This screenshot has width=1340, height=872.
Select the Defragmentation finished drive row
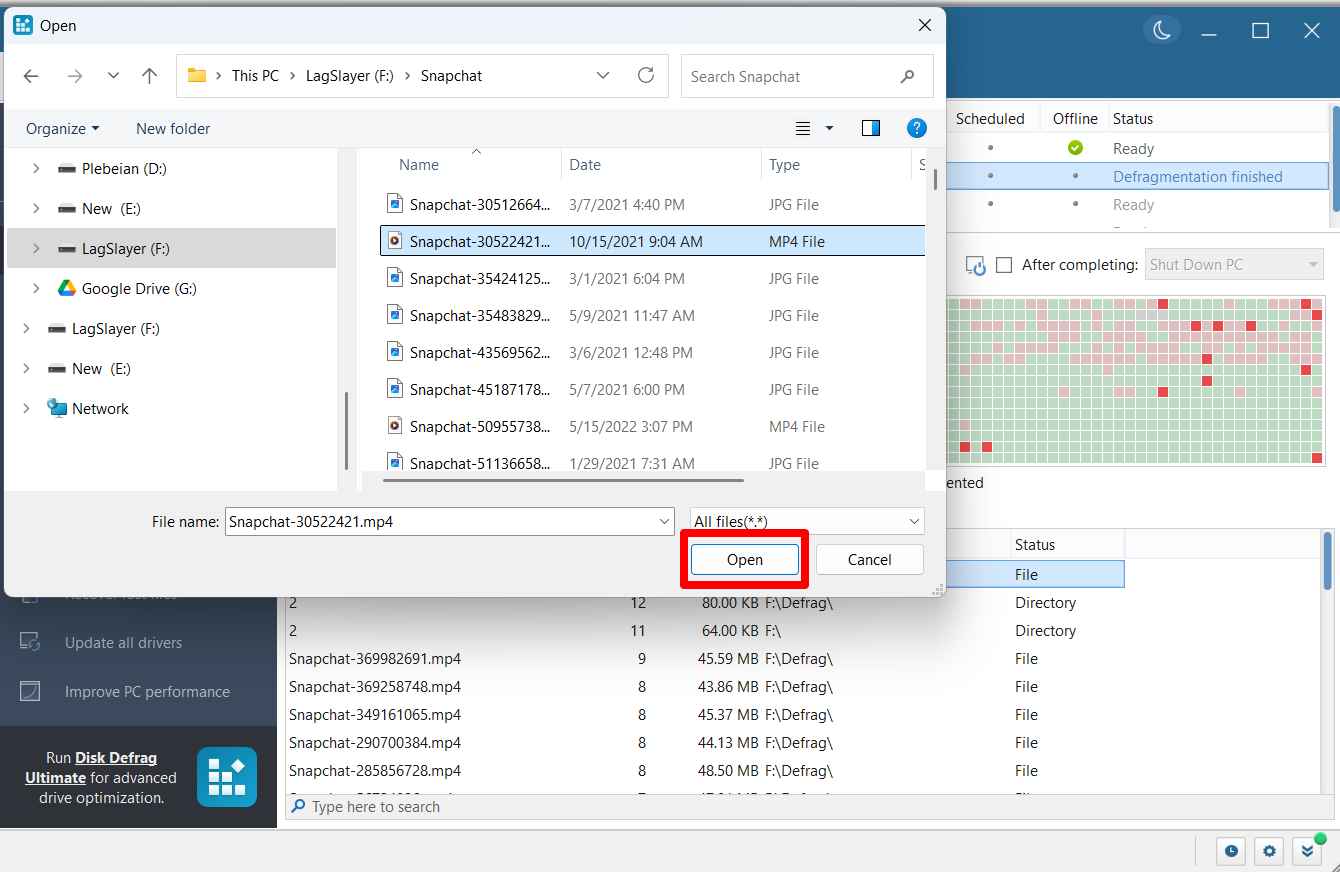click(x=1138, y=177)
